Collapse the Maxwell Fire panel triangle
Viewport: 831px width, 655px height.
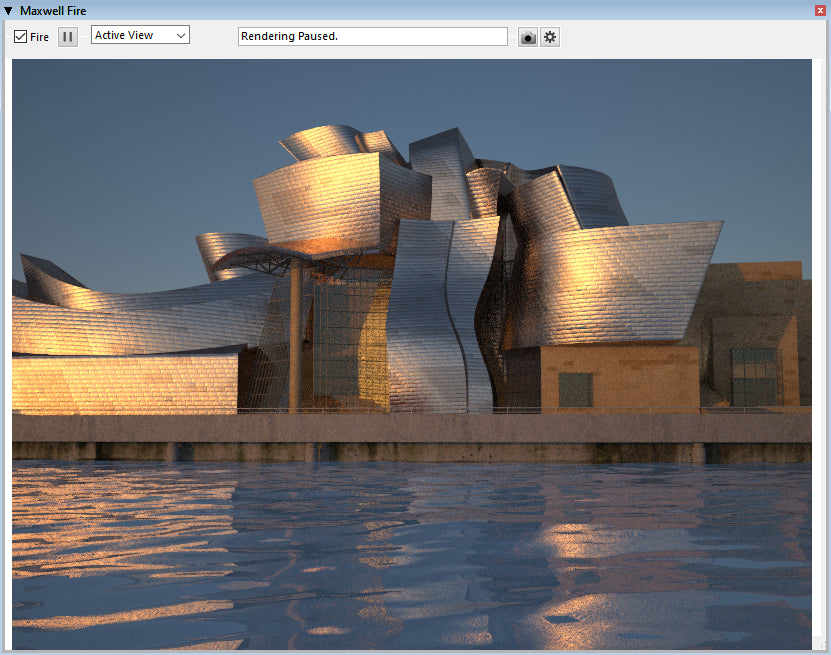(8, 10)
